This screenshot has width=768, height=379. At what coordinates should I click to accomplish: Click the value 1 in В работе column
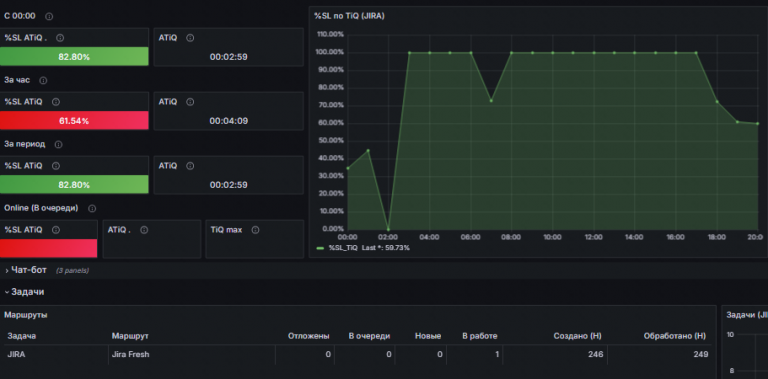(497, 355)
